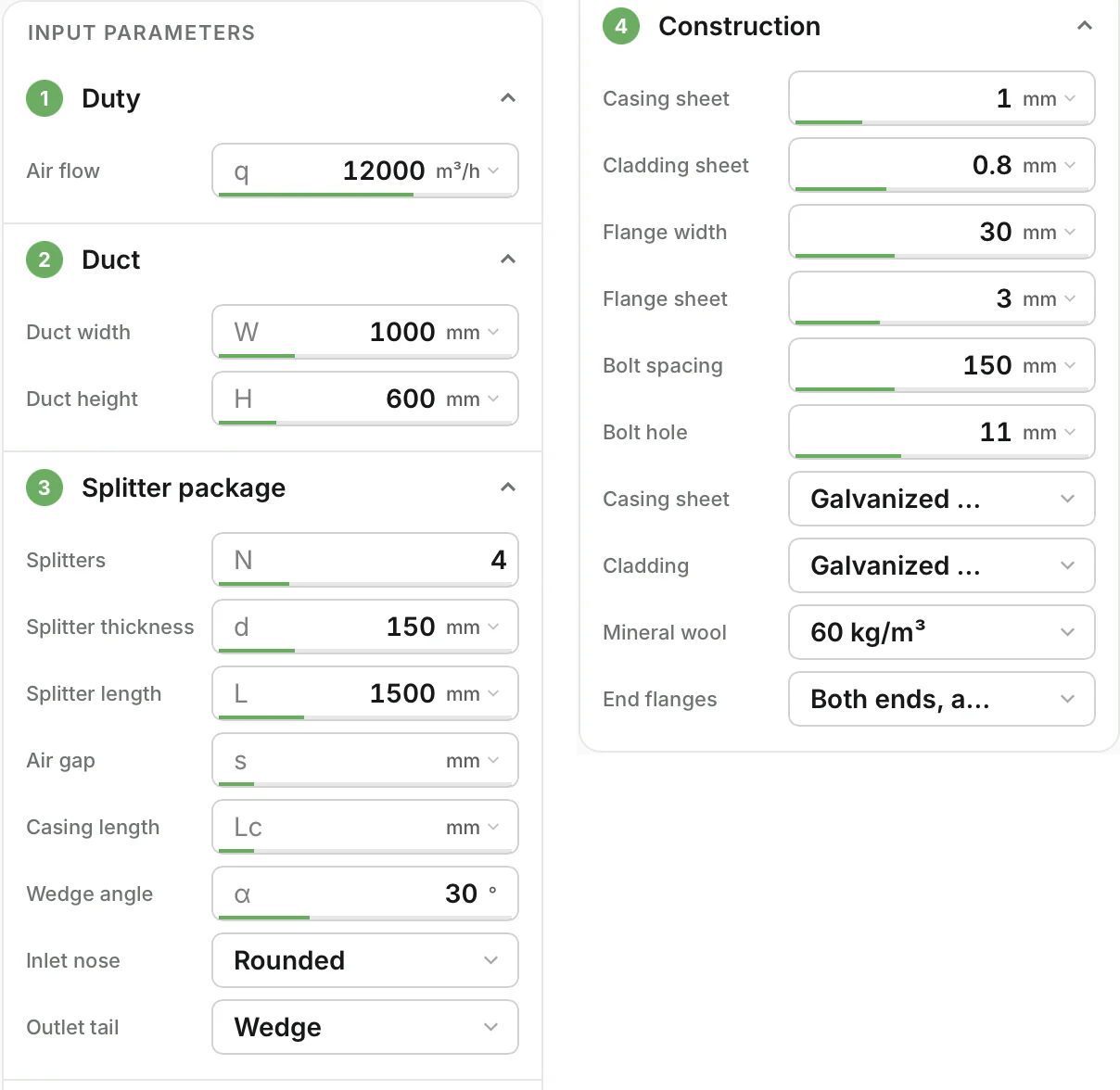Click the Duct section heading
Image resolution: width=1120 pixels, height=1090 pixels.
[x=111, y=260]
